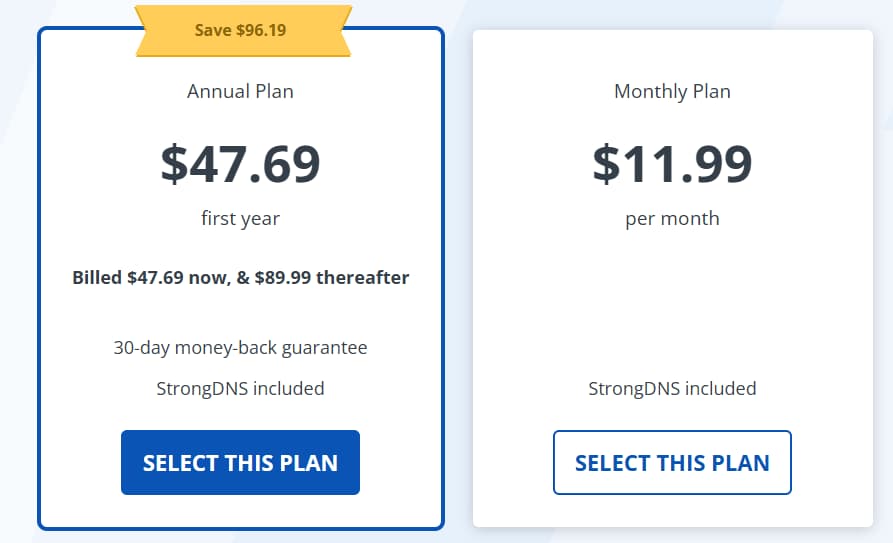The height and width of the screenshot is (543, 893).
Task: Click the Annual Plan heading
Action: (x=240, y=91)
